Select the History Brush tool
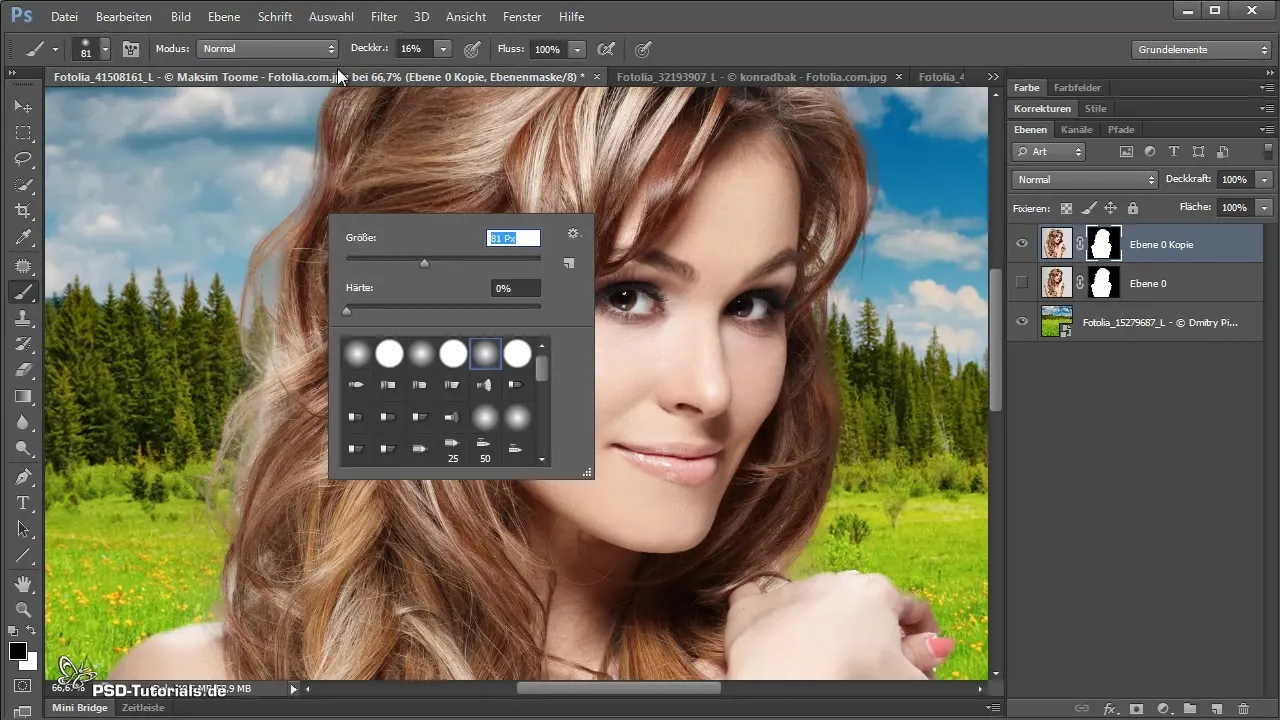Screen dimensions: 1280x720 click(23, 345)
